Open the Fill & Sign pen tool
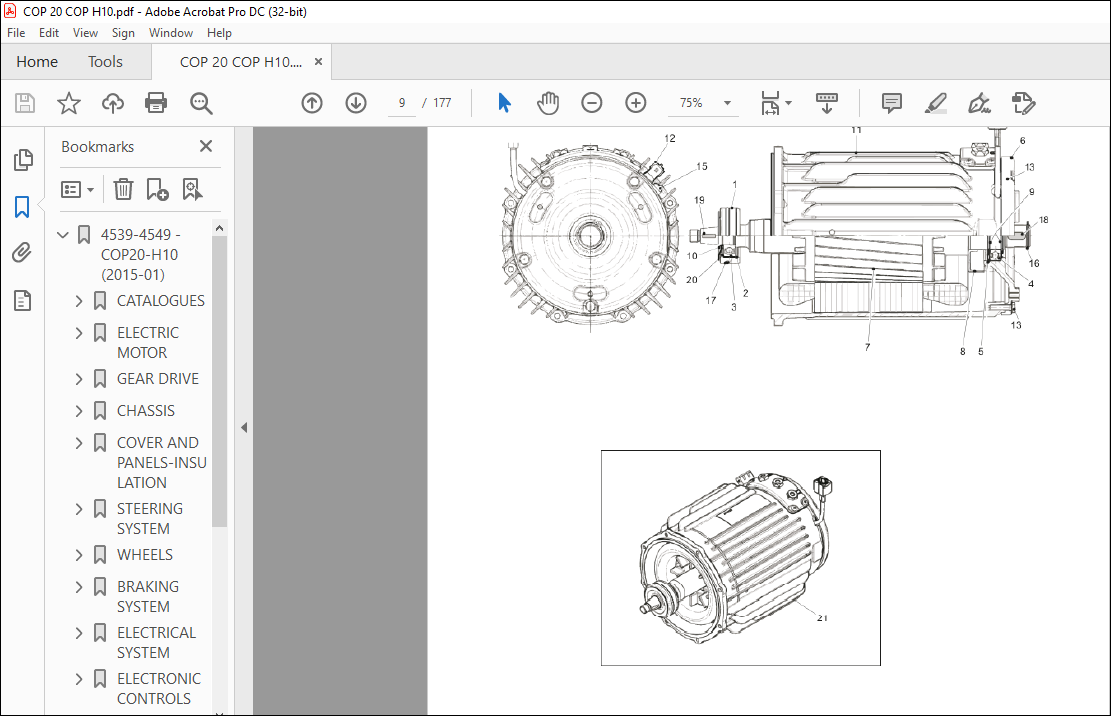 tap(979, 103)
